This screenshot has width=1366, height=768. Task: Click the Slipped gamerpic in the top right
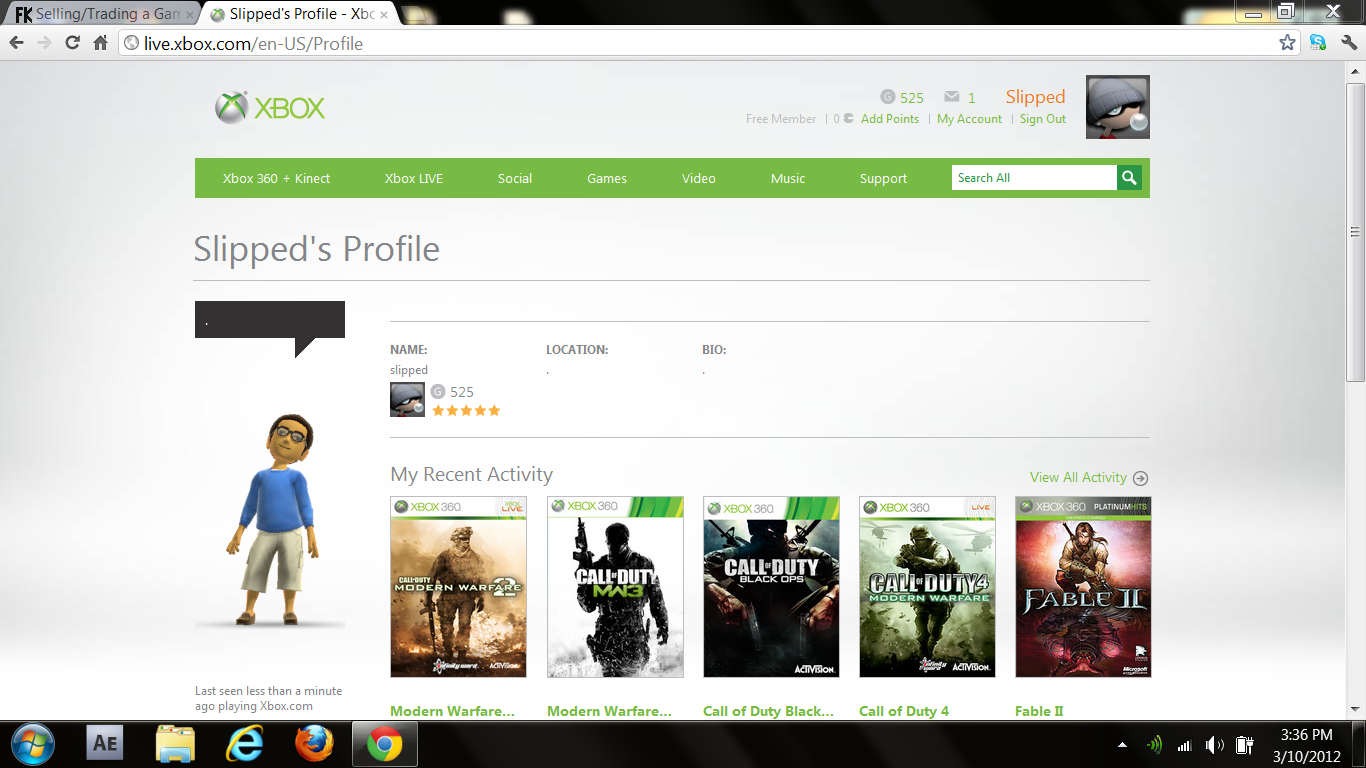coord(1117,107)
